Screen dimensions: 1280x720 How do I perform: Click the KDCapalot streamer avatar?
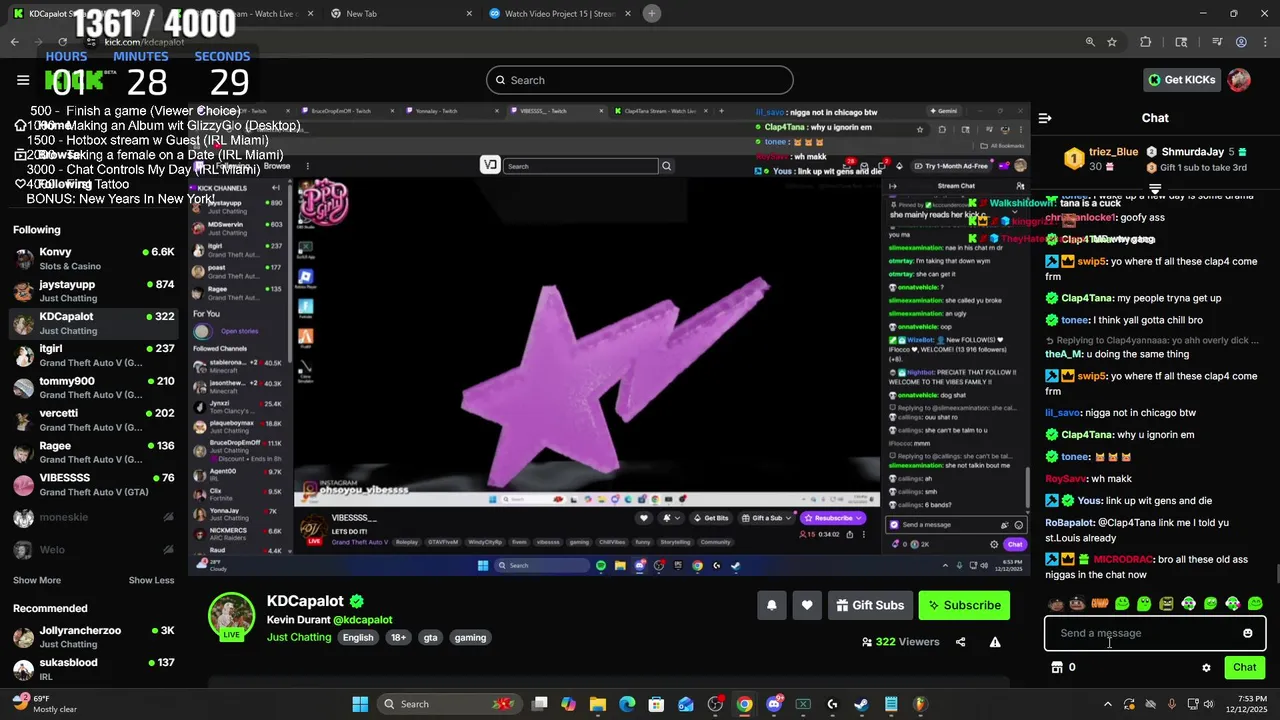(x=231, y=617)
